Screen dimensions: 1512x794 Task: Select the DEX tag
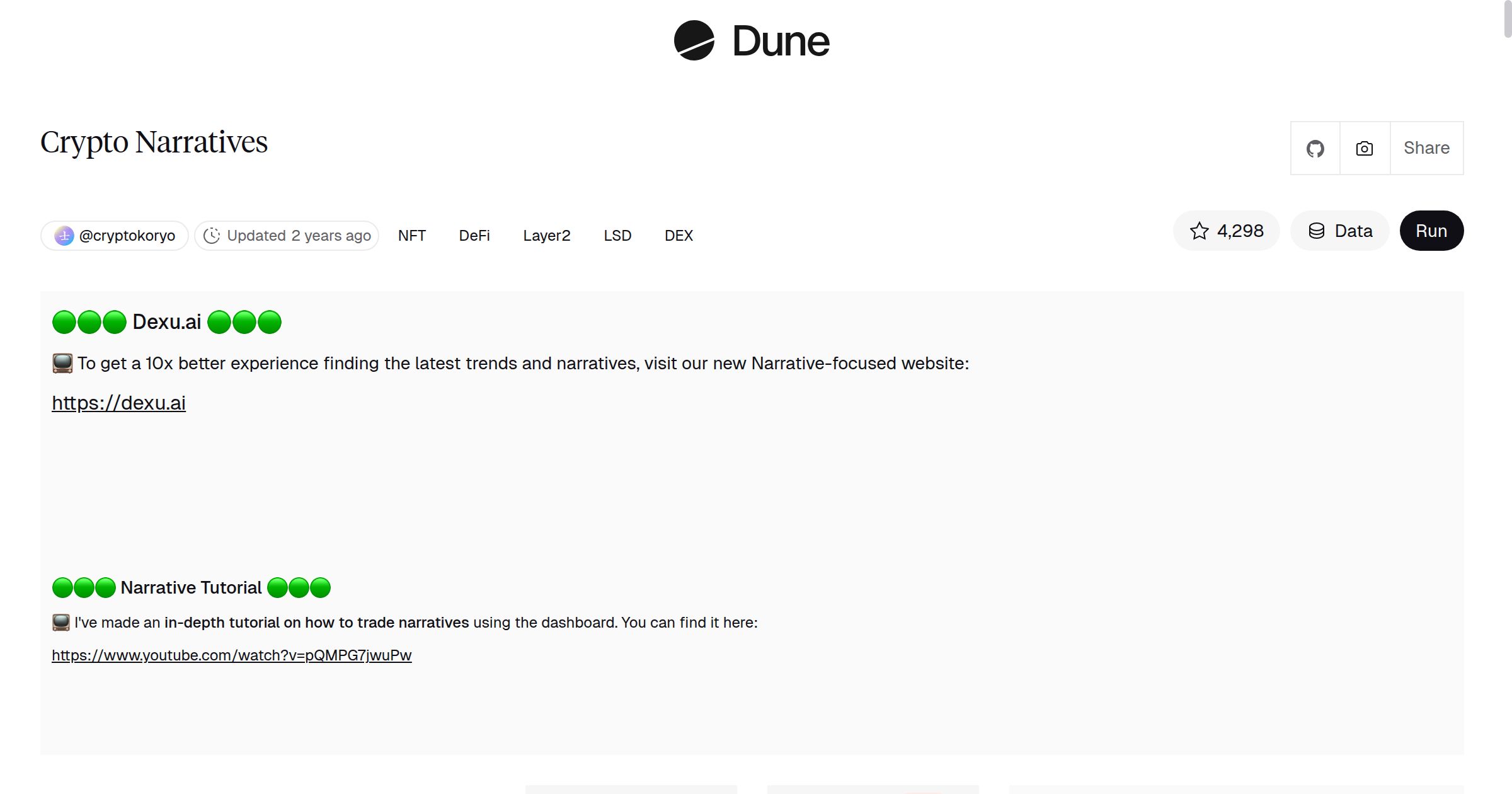pyautogui.click(x=679, y=235)
